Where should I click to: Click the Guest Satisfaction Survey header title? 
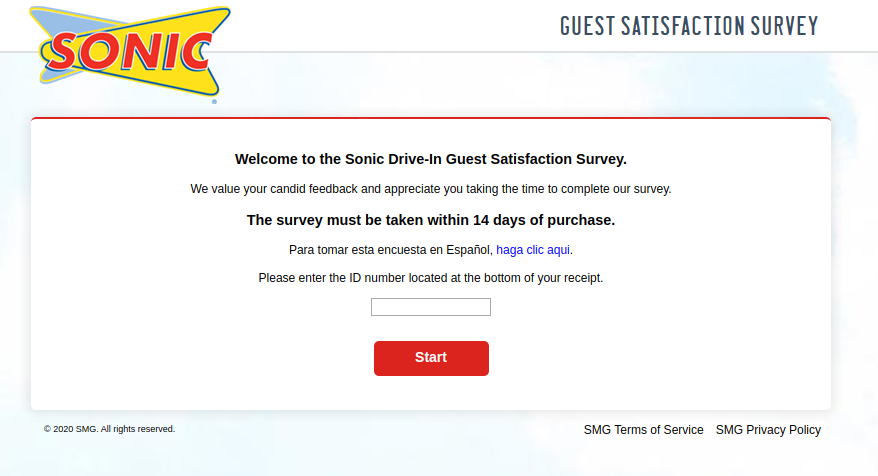(688, 26)
